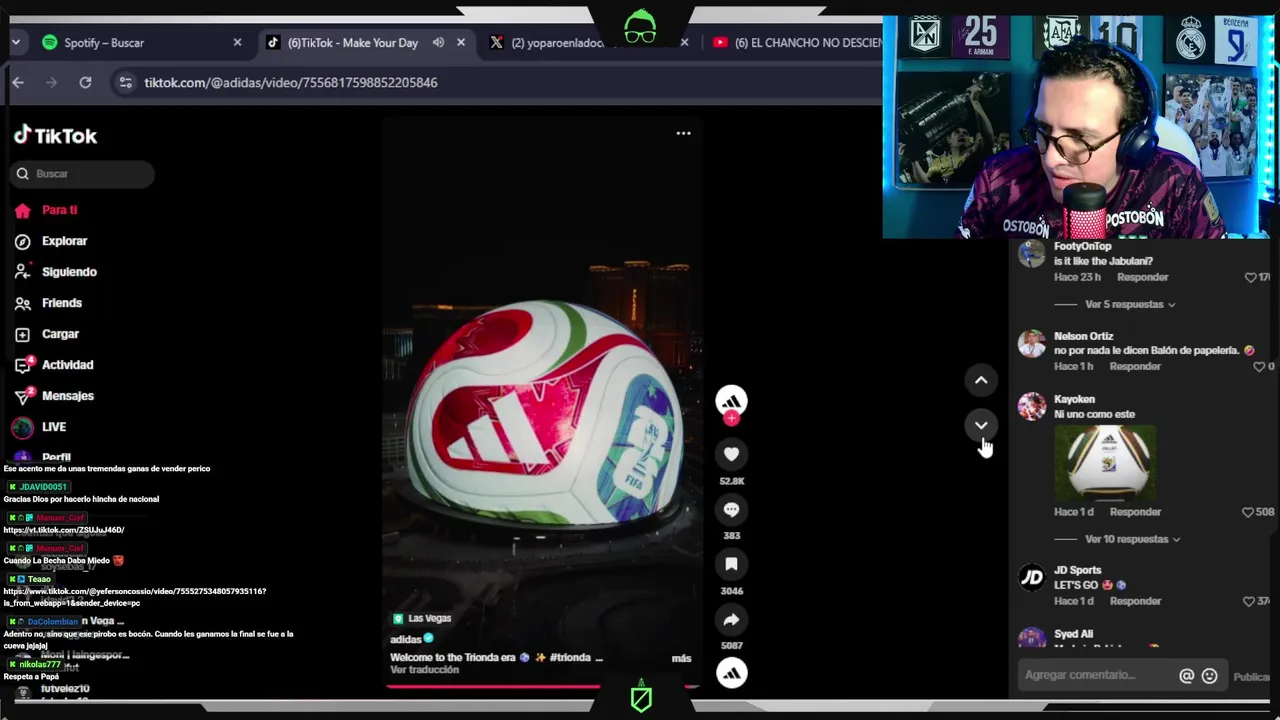Follow adidas with red plus badge
Image resolution: width=1280 pixels, height=720 pixels.
pos(731,419)
